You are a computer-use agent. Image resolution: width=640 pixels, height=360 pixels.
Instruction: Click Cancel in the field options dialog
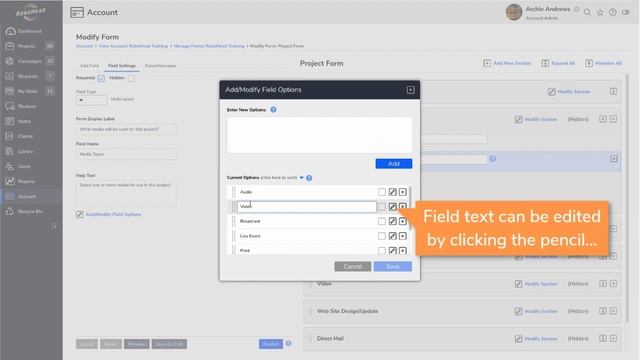[x=353, y=267]
